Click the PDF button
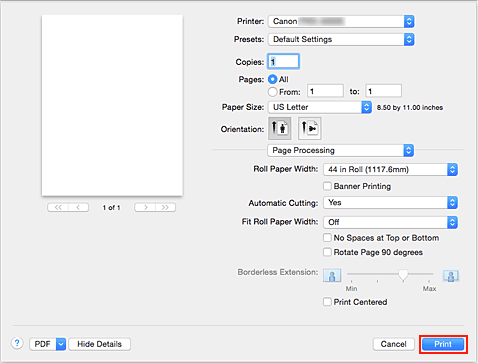Image resolution: width=478 pixels, height=363 pixels. [43, 344]
